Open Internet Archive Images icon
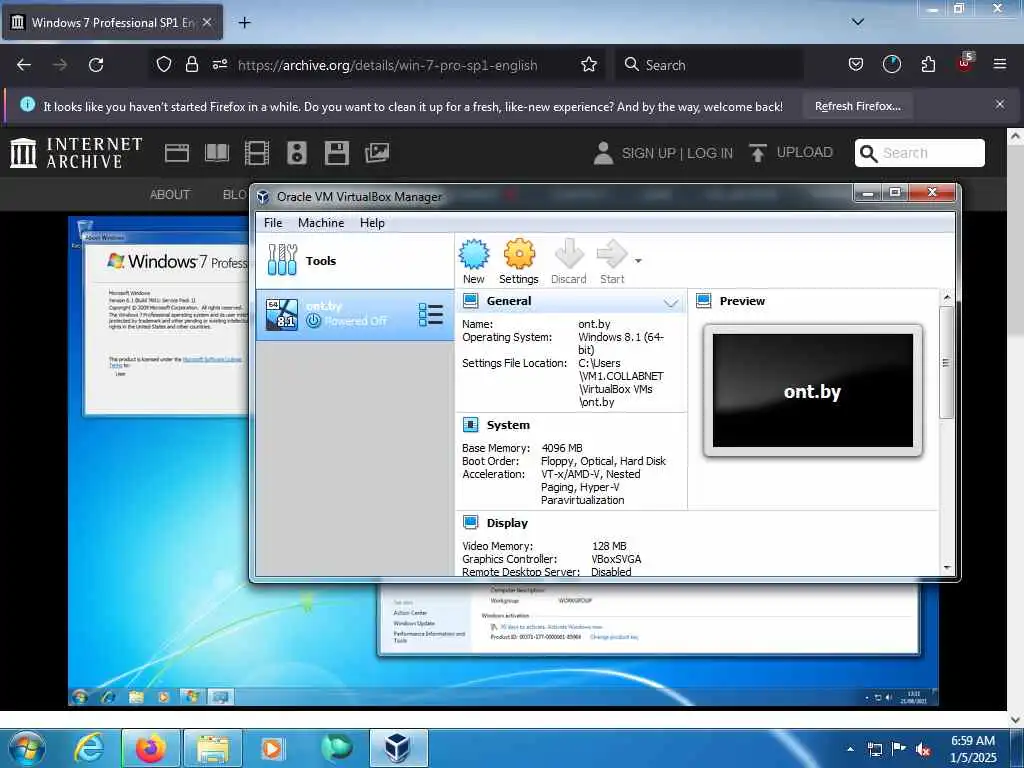 (x=377, y=153)
